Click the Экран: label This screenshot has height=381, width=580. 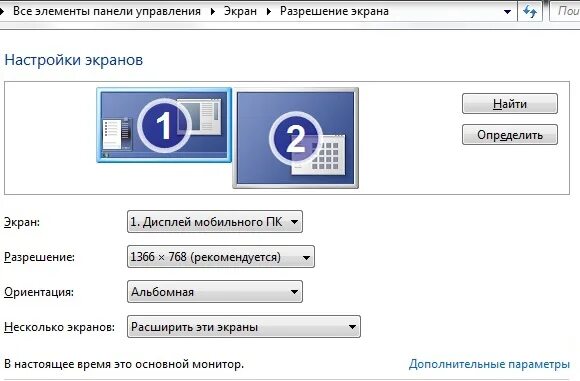coord(22,222)
